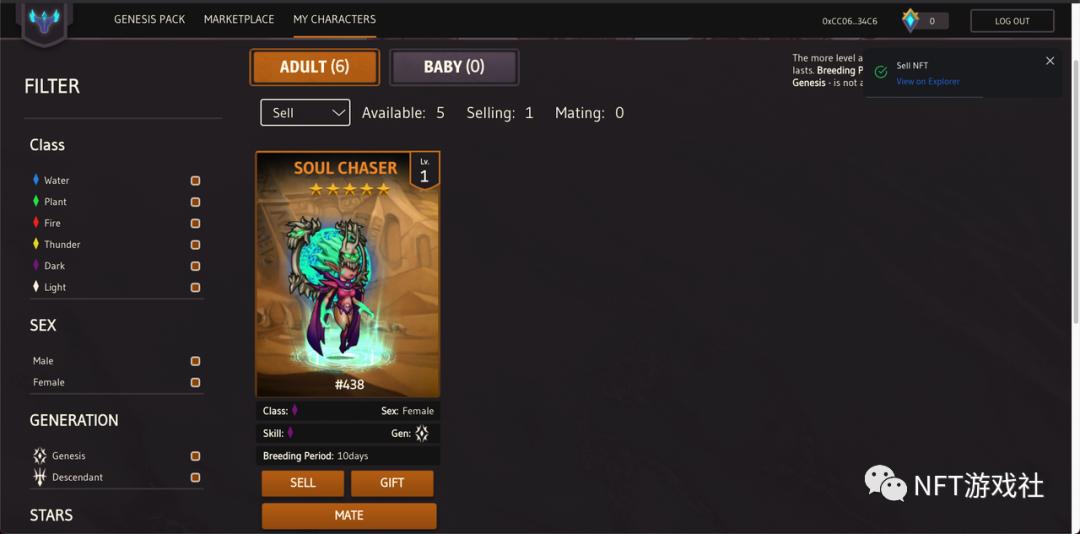
Task: Check the Female sex filter checkbox
Action: click(x=196, y=382)
